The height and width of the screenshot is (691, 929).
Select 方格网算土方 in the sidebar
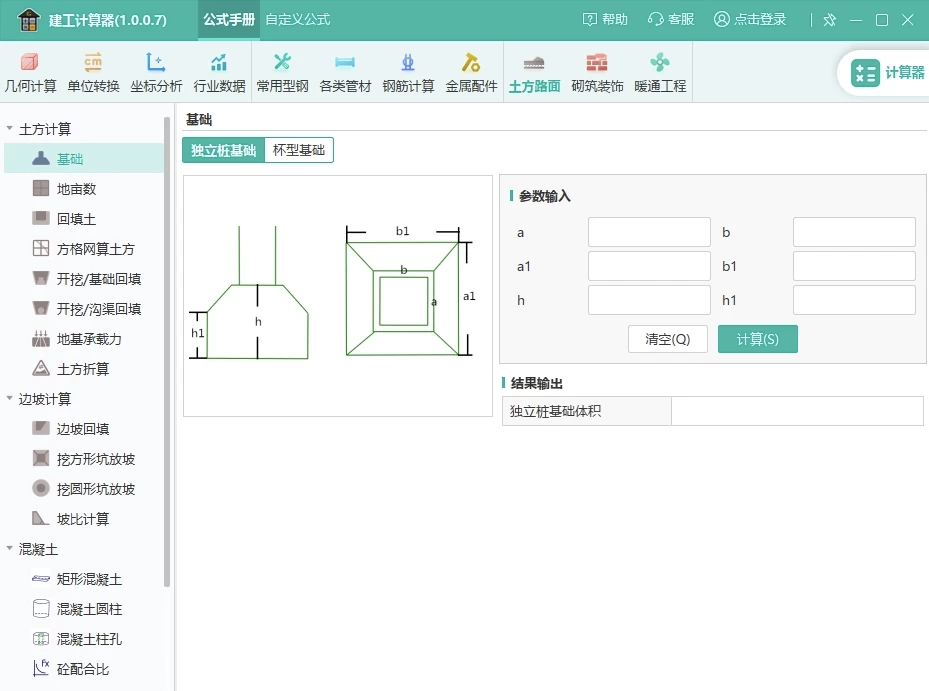pos(95,249)
